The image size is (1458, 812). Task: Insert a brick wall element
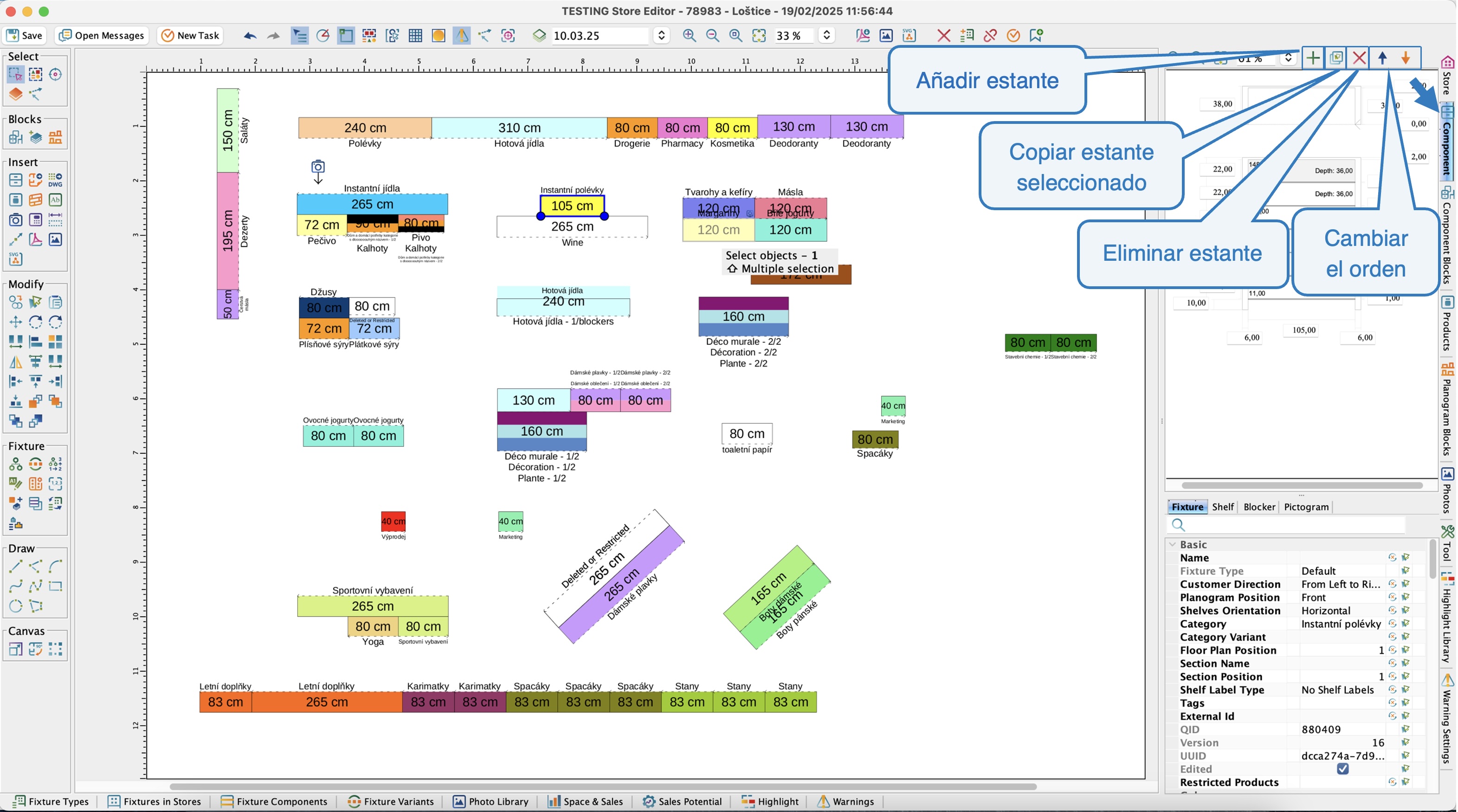[36, 200]
